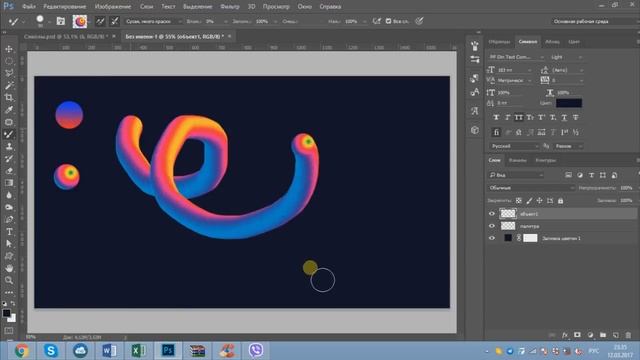Open the font size dropdown
640x360 pixels.
(514, 70)
